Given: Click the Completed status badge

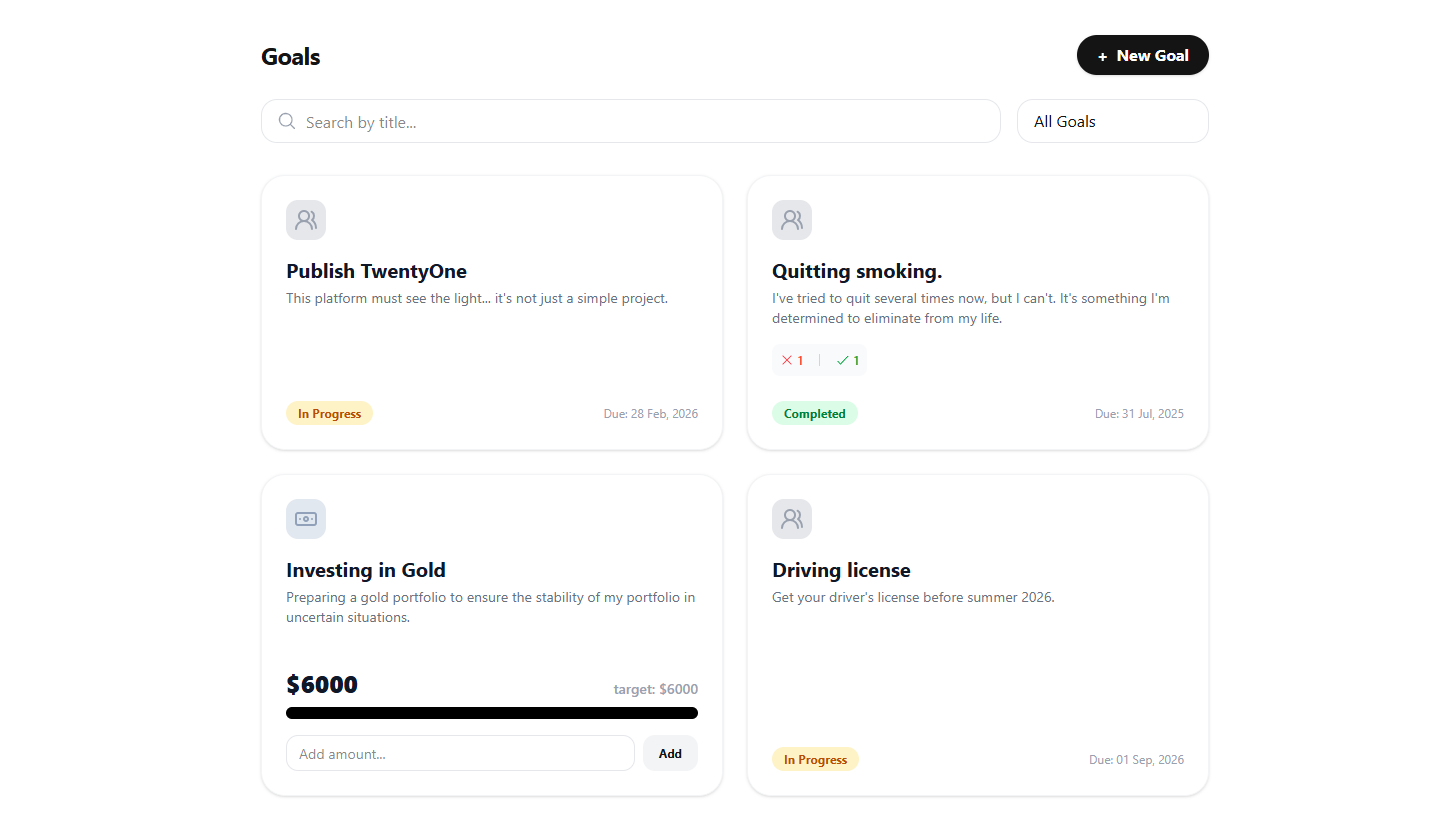Looking at the screenshot, I should [x=814, y=414].
